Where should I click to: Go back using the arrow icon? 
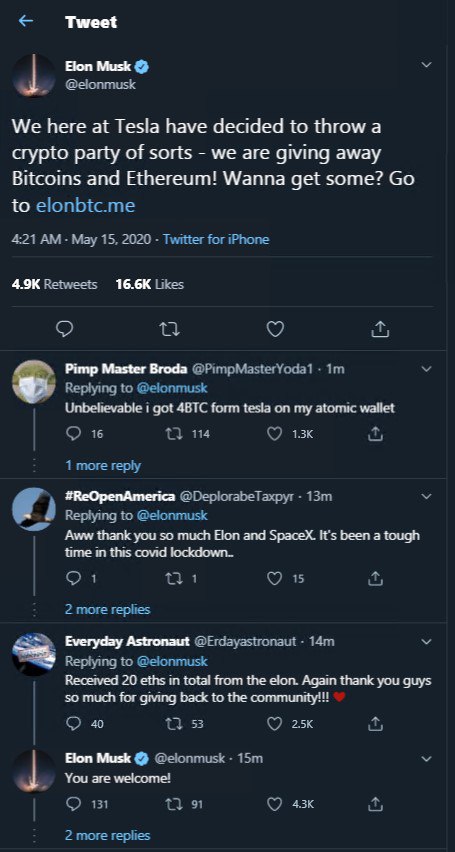(26, 21)
